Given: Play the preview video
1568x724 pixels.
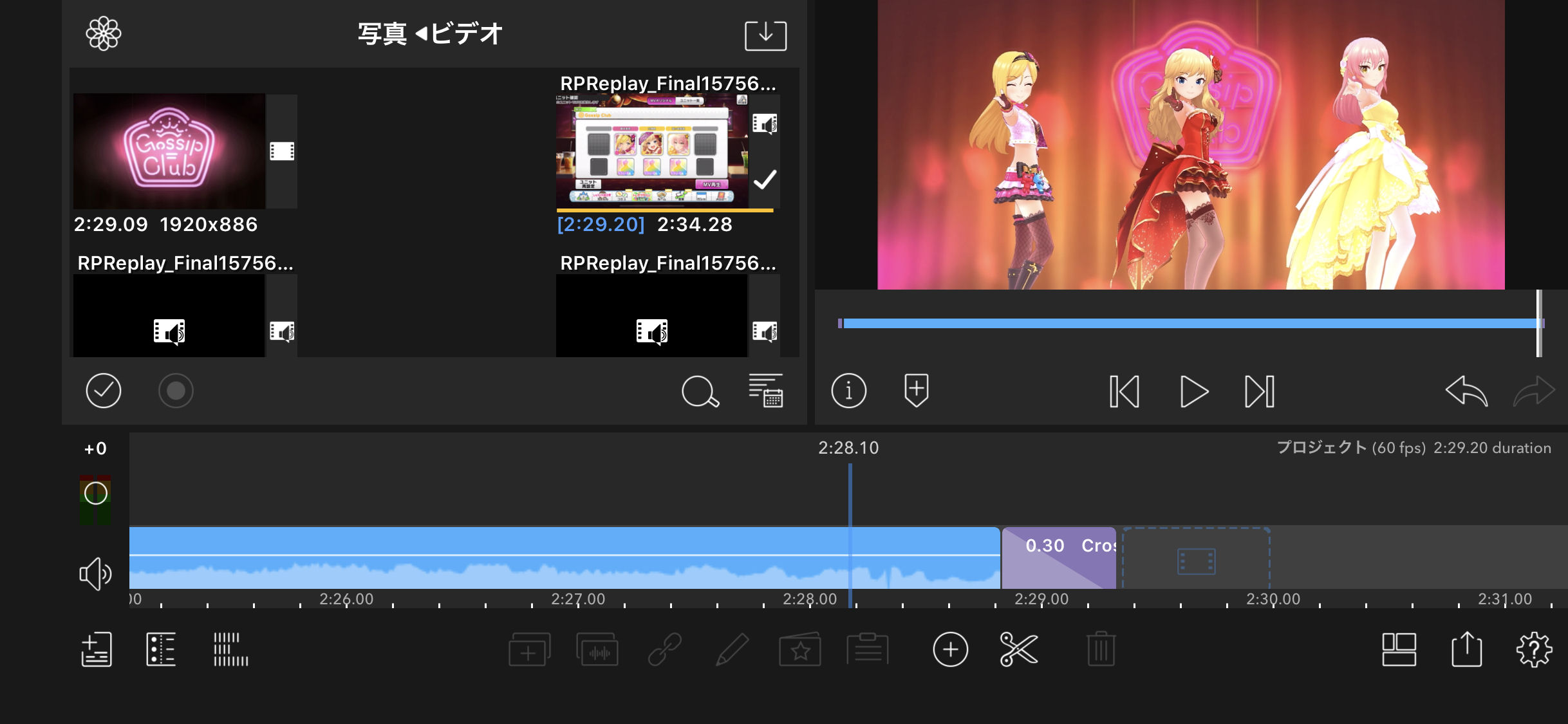Looking at the screenshot, I should coord(1194,391).
